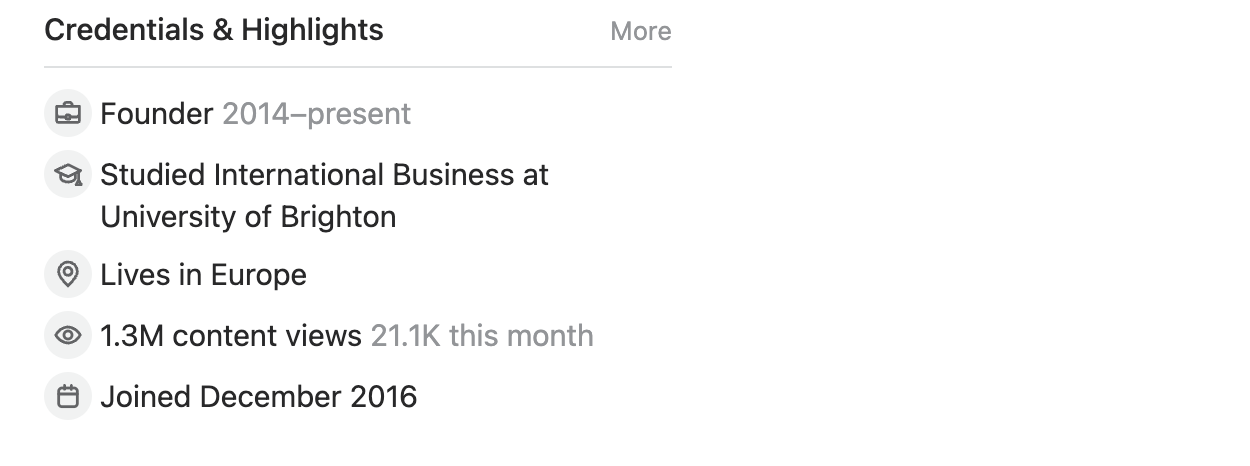Click the calendar joined-date icon

tap(68, 397)
